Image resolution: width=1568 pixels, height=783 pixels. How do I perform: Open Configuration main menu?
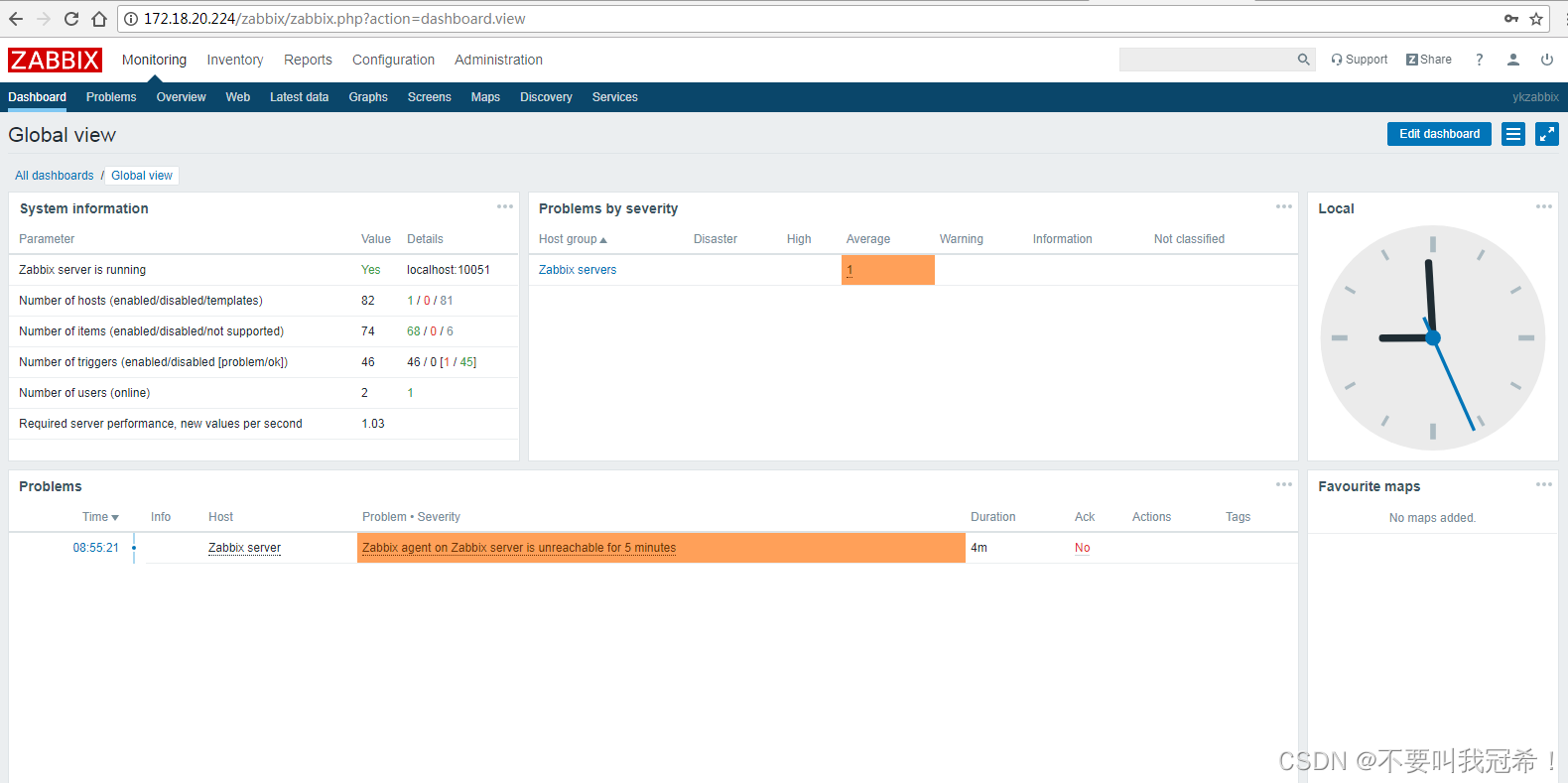393,60
